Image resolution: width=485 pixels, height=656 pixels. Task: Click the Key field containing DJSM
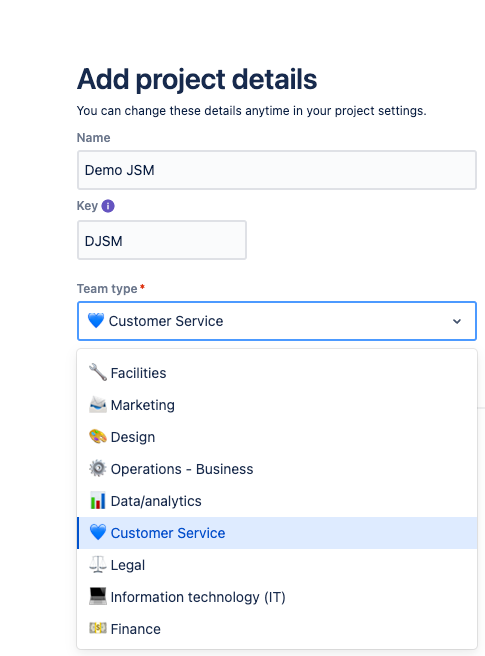(162, 240)
